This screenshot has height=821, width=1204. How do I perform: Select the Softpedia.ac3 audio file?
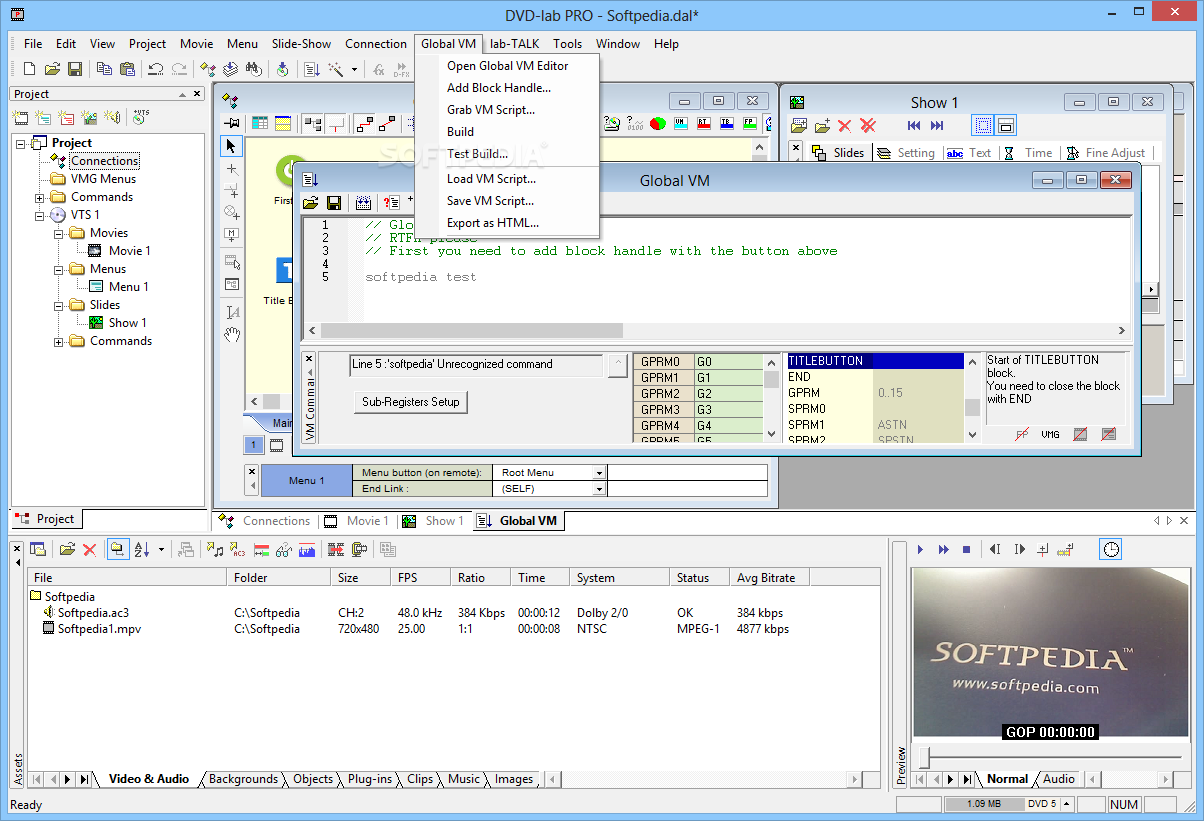(x=93, y=613)
